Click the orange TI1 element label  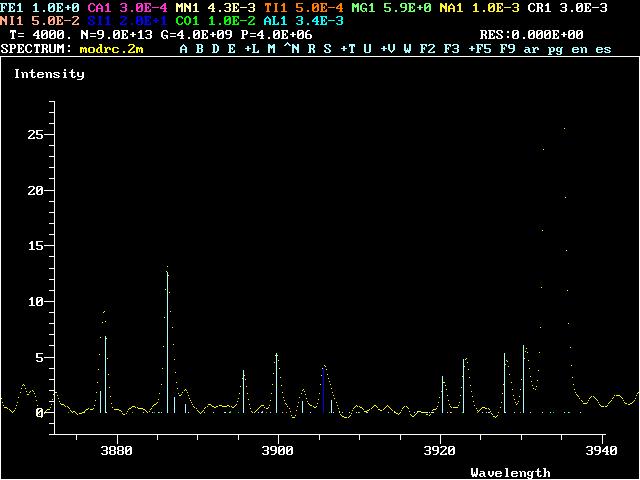tap(276, 8)
